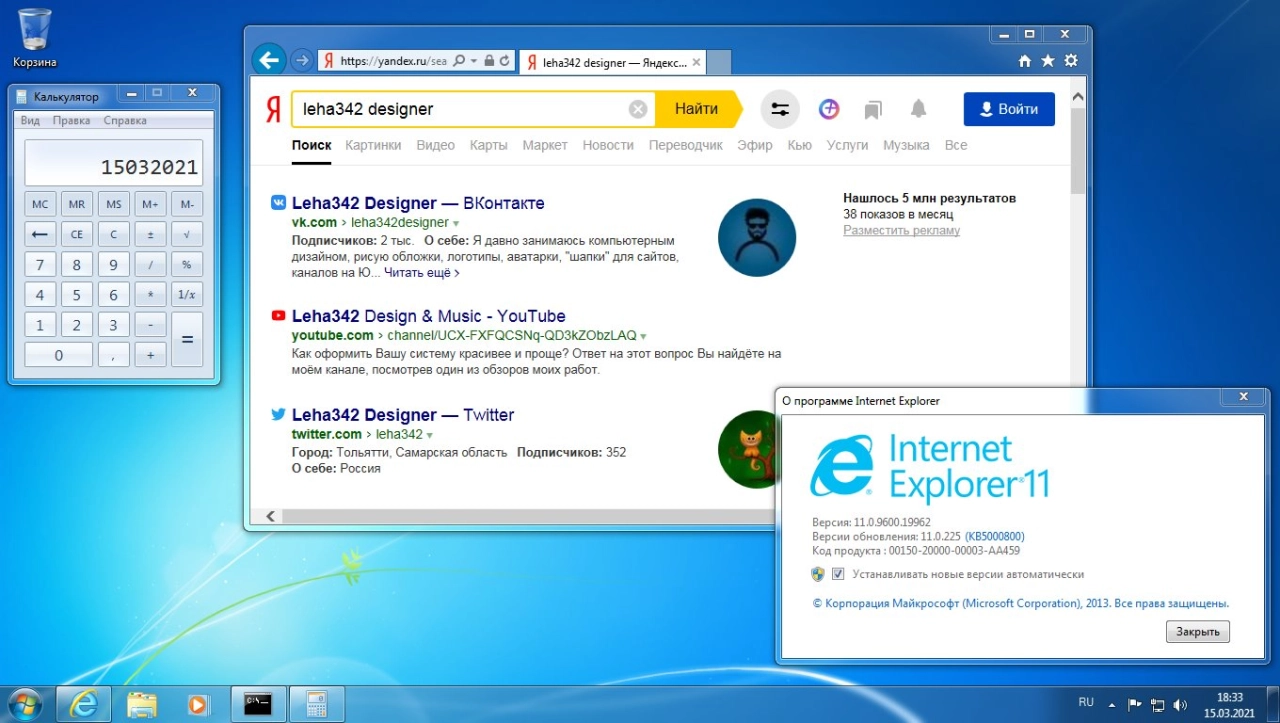Click the Command Prompt taskbar icon
The image size is (1280, 723).
coord(258,704)
